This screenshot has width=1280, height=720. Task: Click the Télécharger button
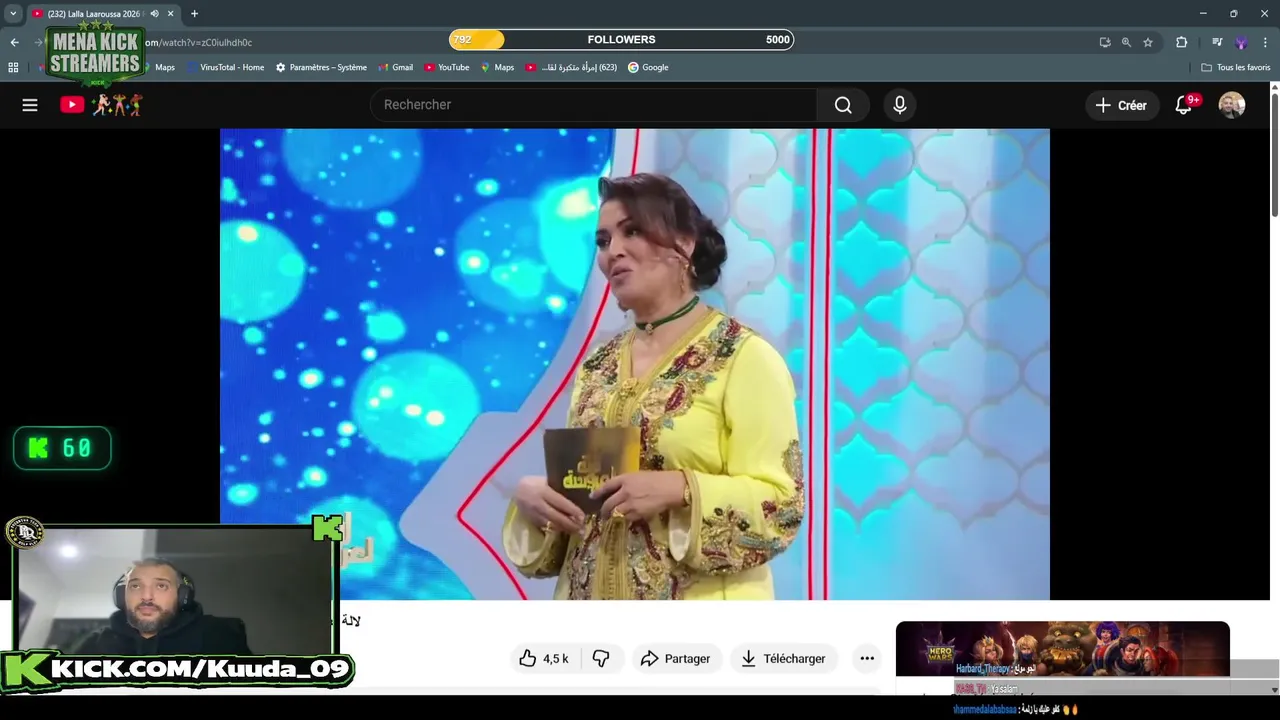coord(783,658)
